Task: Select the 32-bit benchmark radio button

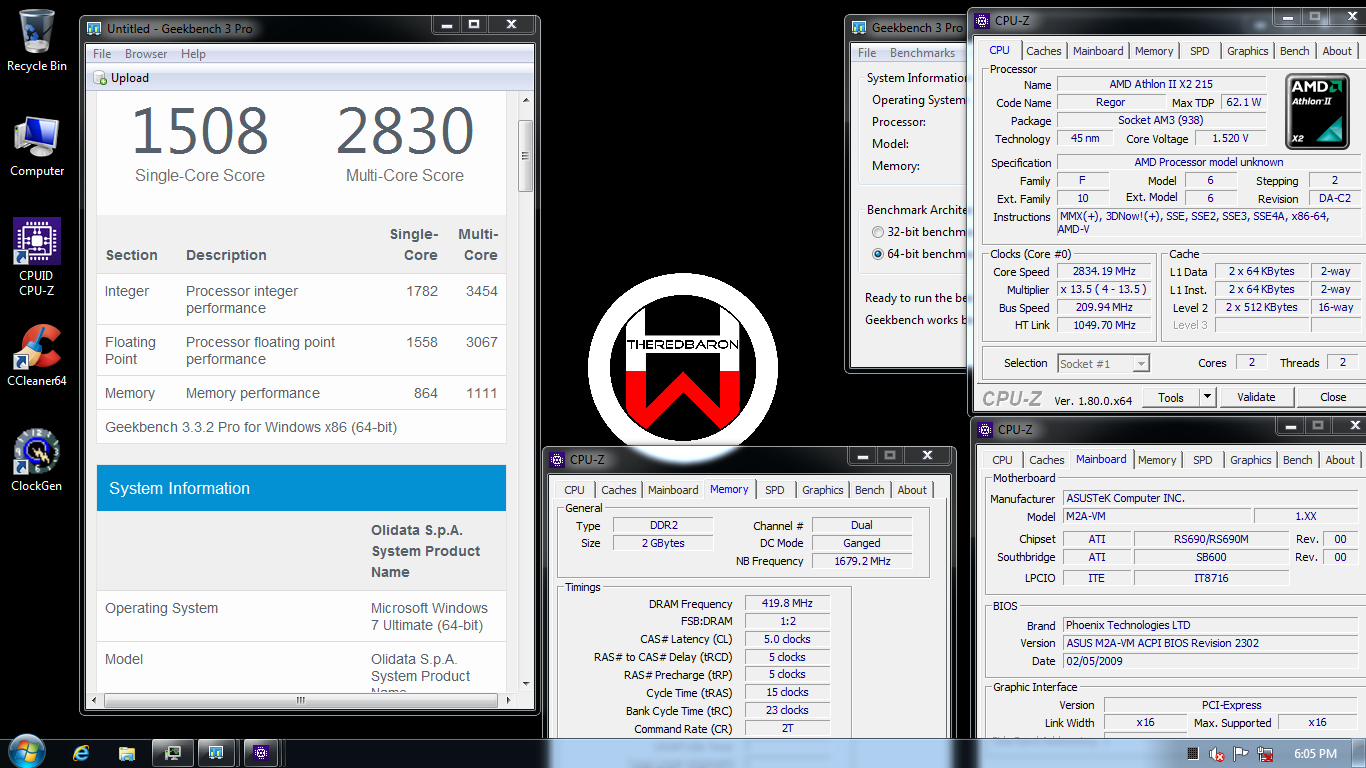Action: [878, 232]
